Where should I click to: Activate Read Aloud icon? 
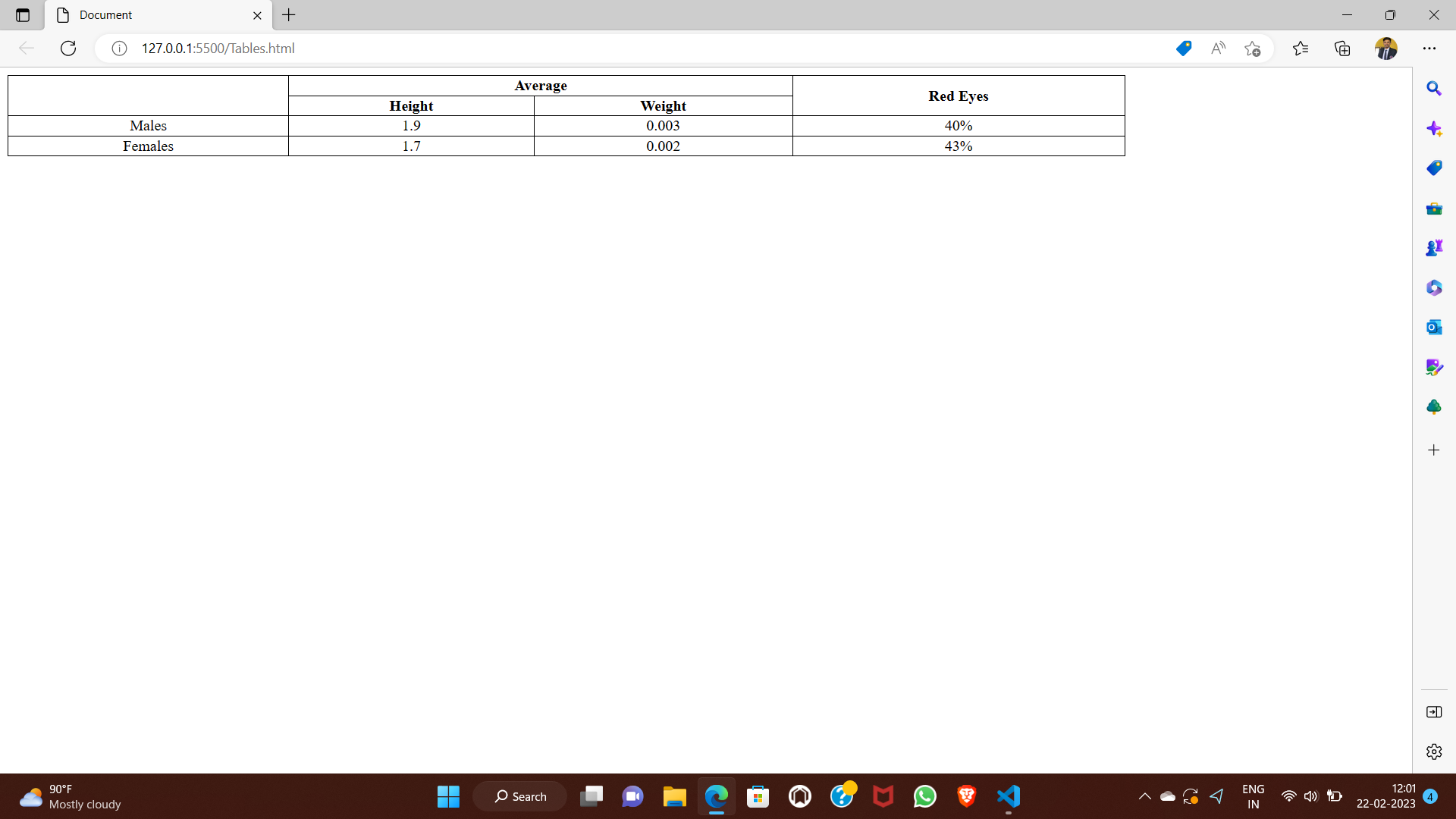pos(1218,49)
